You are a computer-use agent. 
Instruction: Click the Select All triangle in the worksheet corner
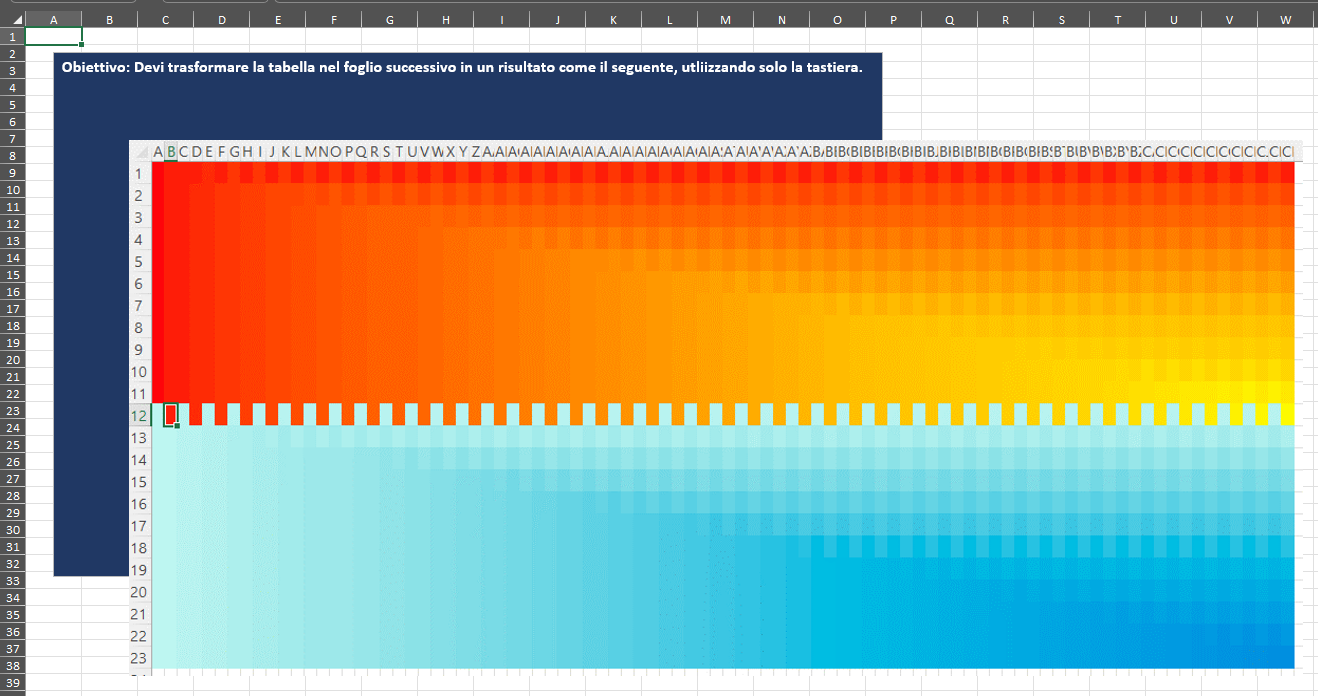[x=17, y=20]
